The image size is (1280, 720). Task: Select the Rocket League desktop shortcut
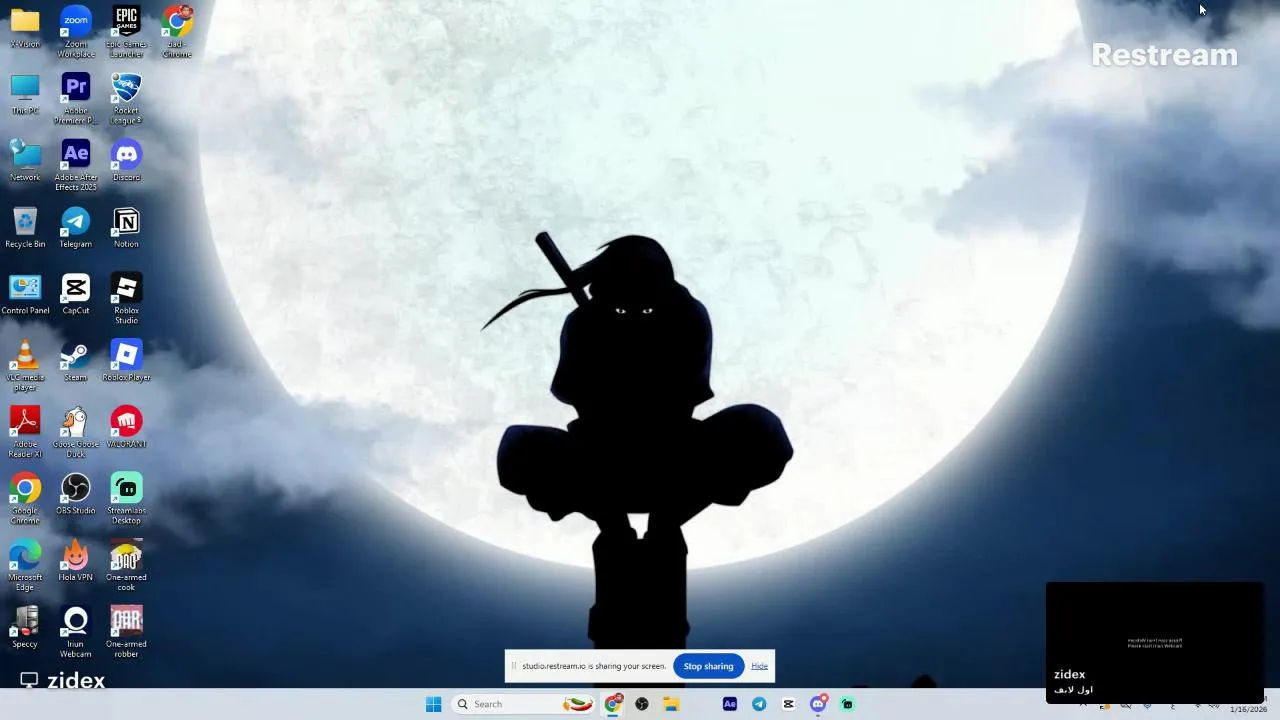pyautogui.click(x=126, y=98)
